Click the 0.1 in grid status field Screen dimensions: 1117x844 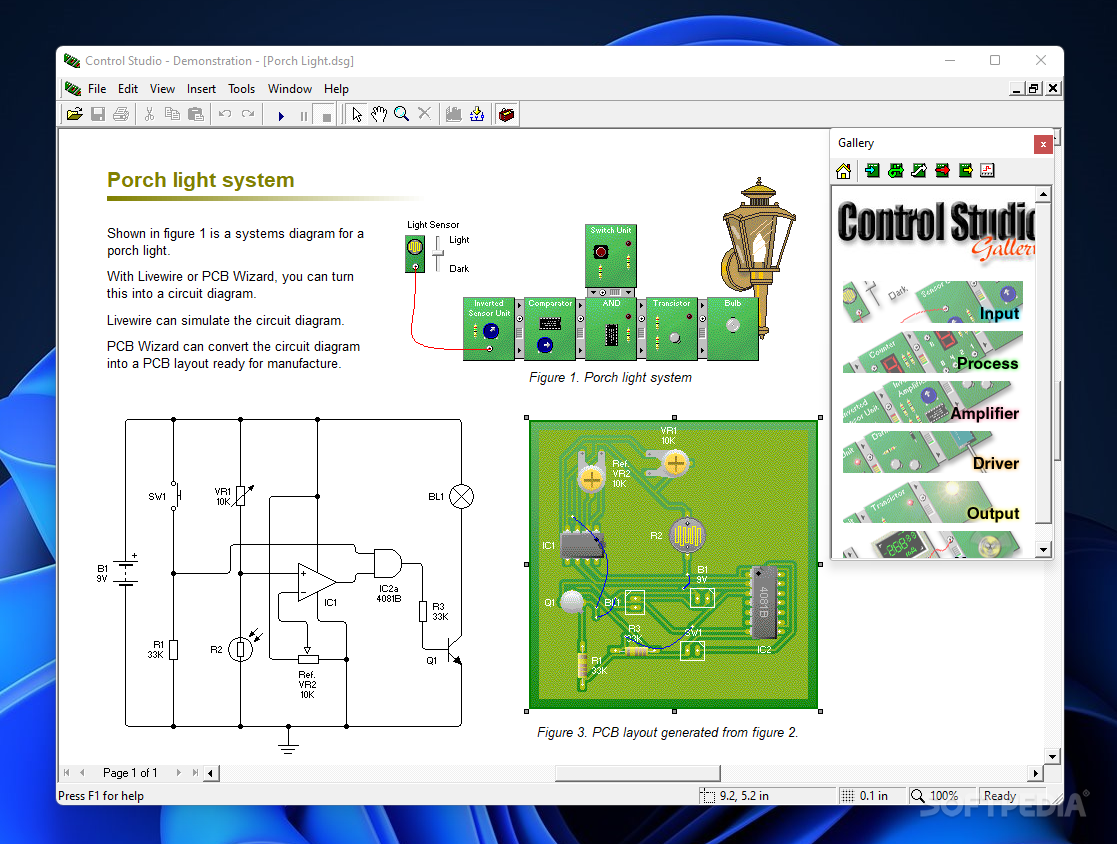871,796
